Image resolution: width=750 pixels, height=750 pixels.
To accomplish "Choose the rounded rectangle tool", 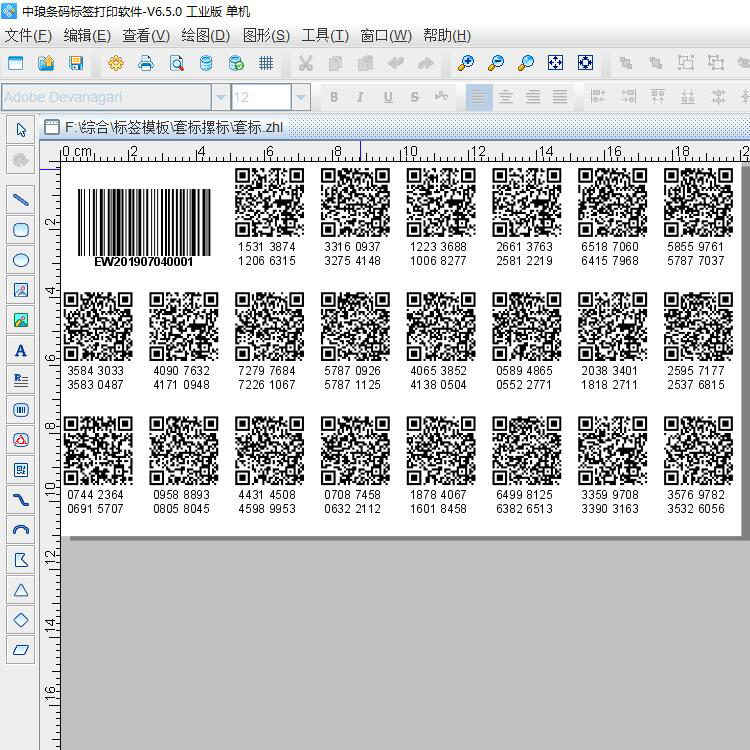I will click(21, 230).
